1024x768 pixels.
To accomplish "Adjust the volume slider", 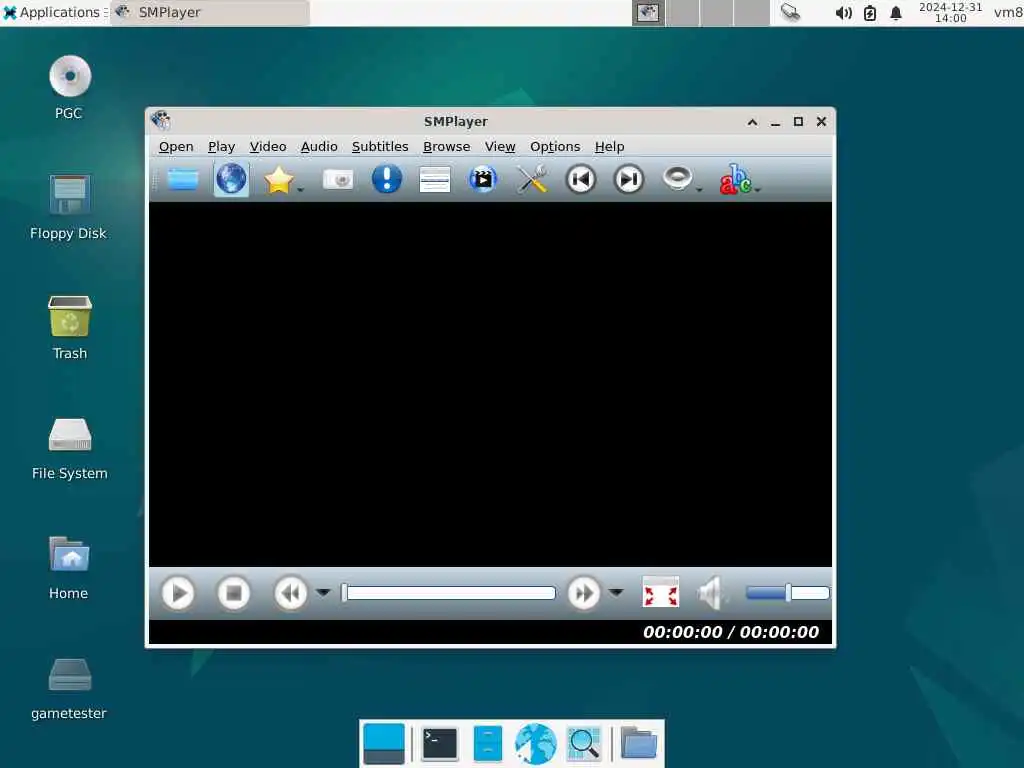I will (788, 593).
